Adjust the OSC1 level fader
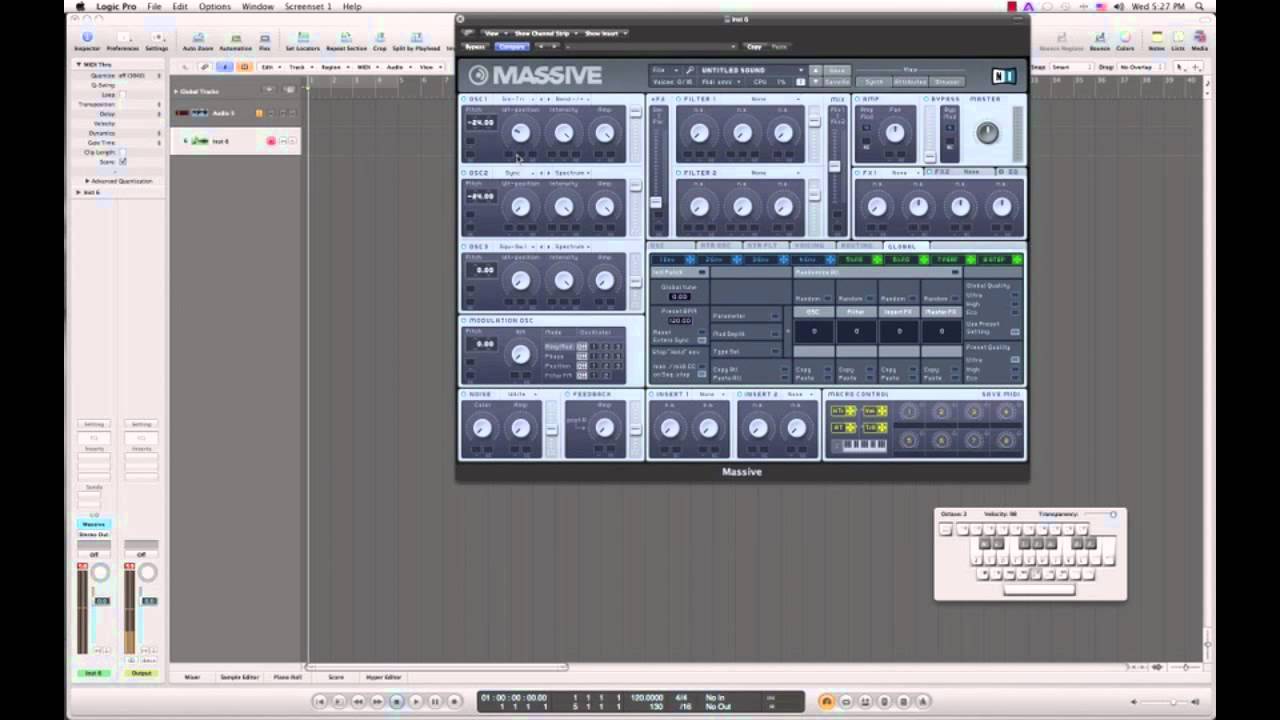 click(635, 114)
